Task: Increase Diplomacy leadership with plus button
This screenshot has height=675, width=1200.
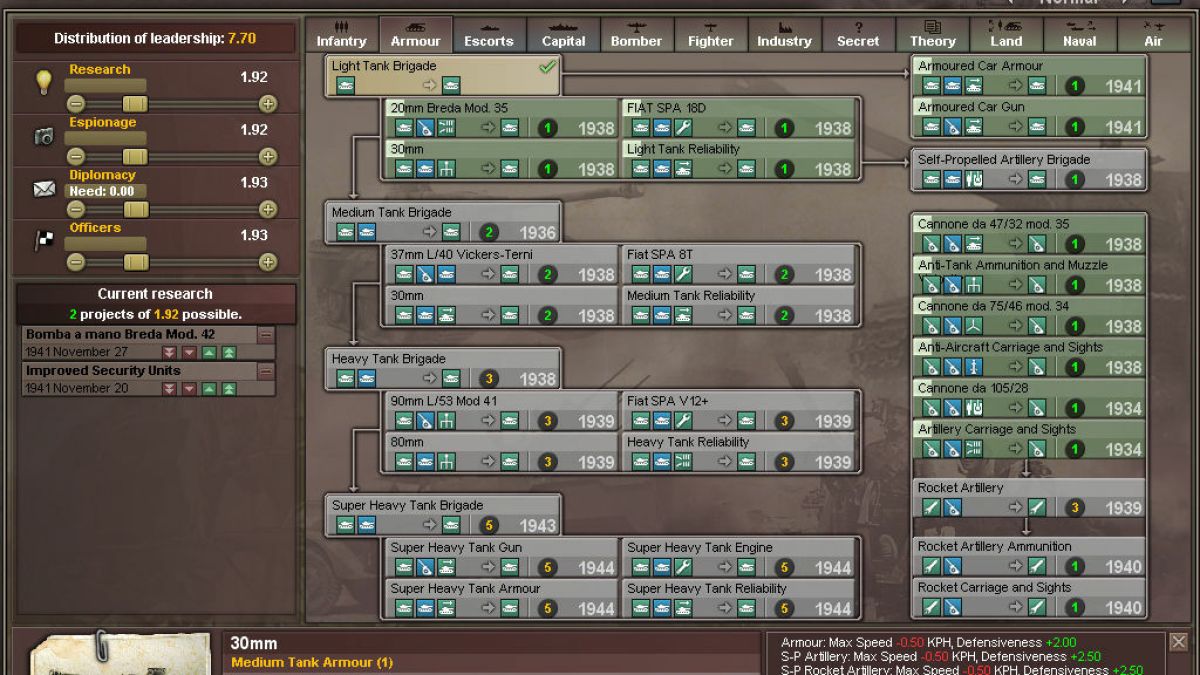Action: pos(267,210)
